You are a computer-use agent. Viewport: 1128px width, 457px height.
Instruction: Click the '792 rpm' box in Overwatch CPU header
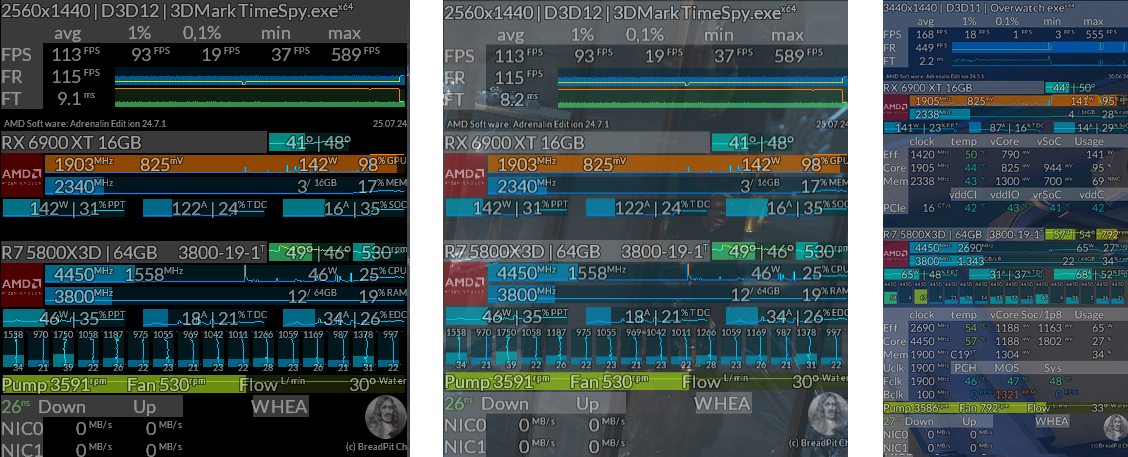coord(1111,234)
